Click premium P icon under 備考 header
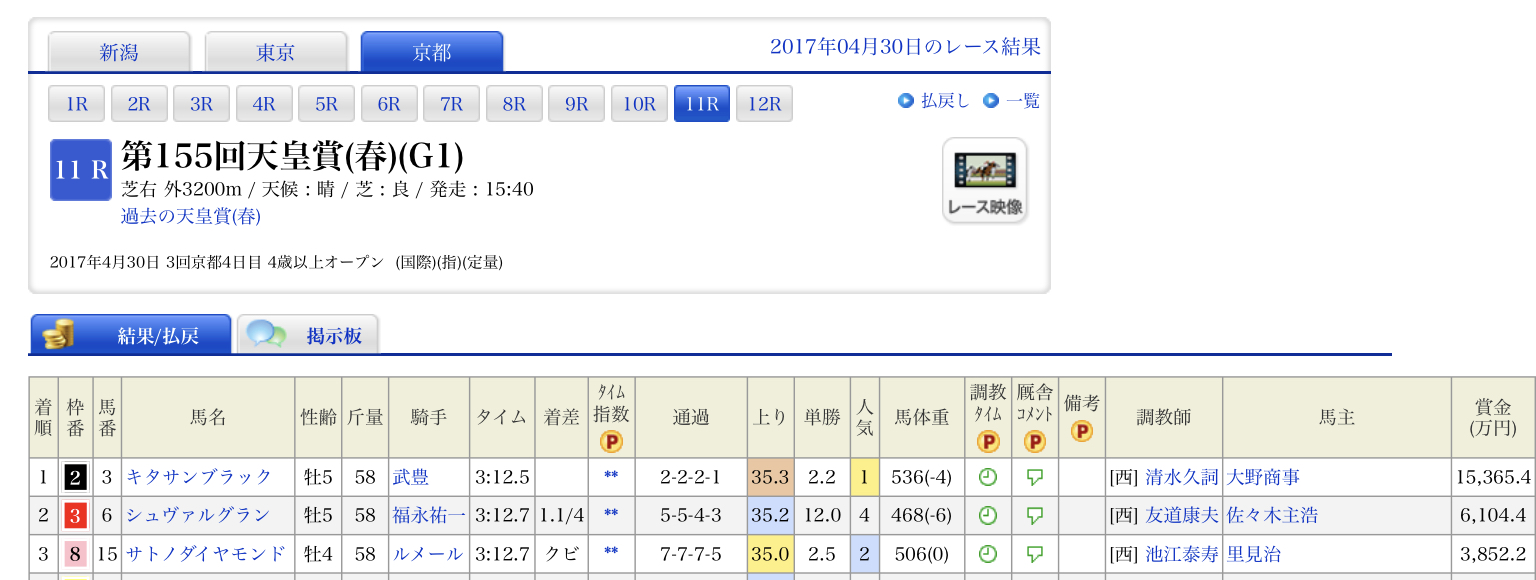Screen dimensions: 1536x580 click(x=1082, y=431)
